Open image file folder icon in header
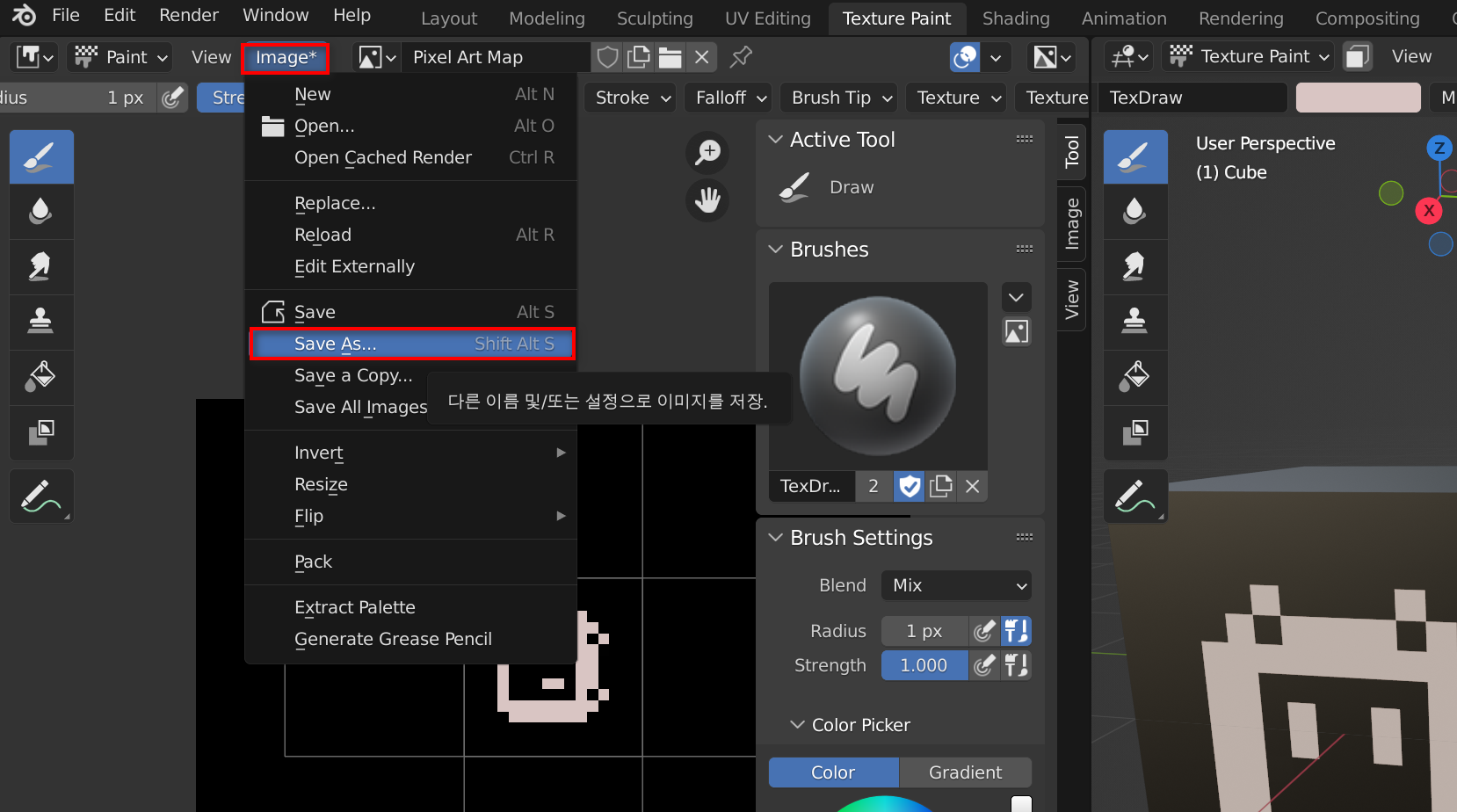 [671, 57]
